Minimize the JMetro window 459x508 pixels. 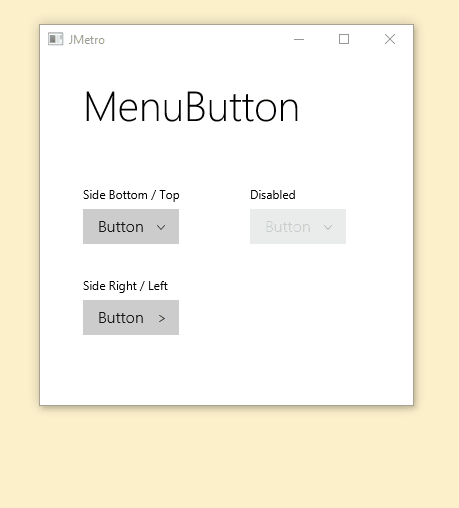(x=299, y=39)
